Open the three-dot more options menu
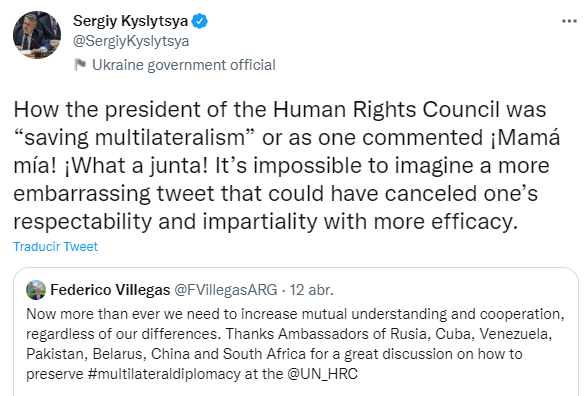 (569, 21)
